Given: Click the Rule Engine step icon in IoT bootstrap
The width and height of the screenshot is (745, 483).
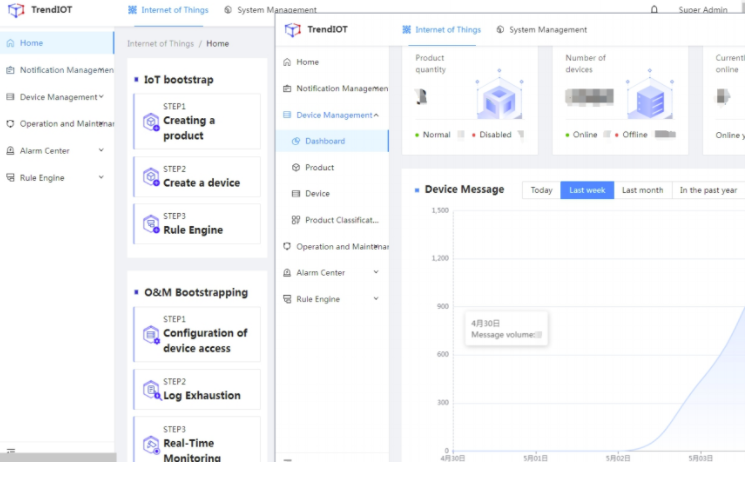Looking at the screenshot, I should [151, 223].
